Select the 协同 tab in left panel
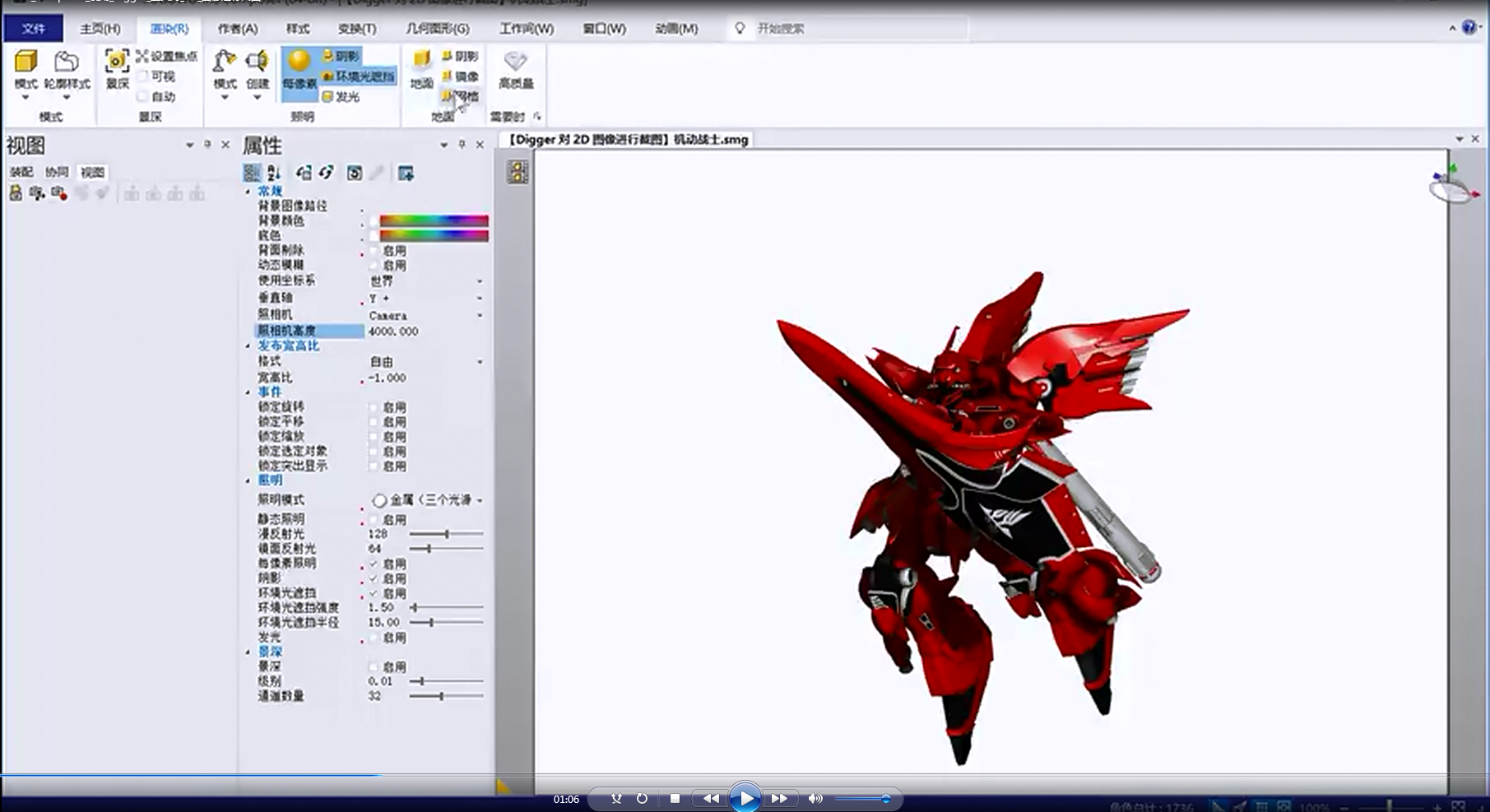Viewport: 1490px width, 812px height. tap(57, 172)
